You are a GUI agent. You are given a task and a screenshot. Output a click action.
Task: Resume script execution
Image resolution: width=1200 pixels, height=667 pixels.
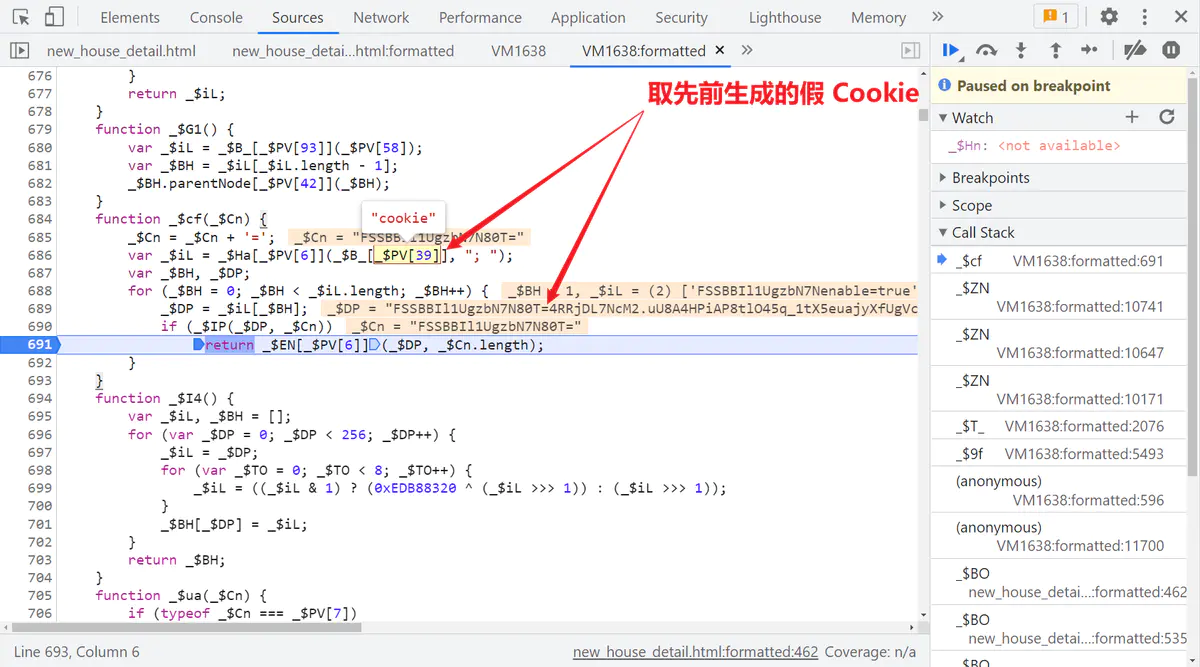coord(951,50)
